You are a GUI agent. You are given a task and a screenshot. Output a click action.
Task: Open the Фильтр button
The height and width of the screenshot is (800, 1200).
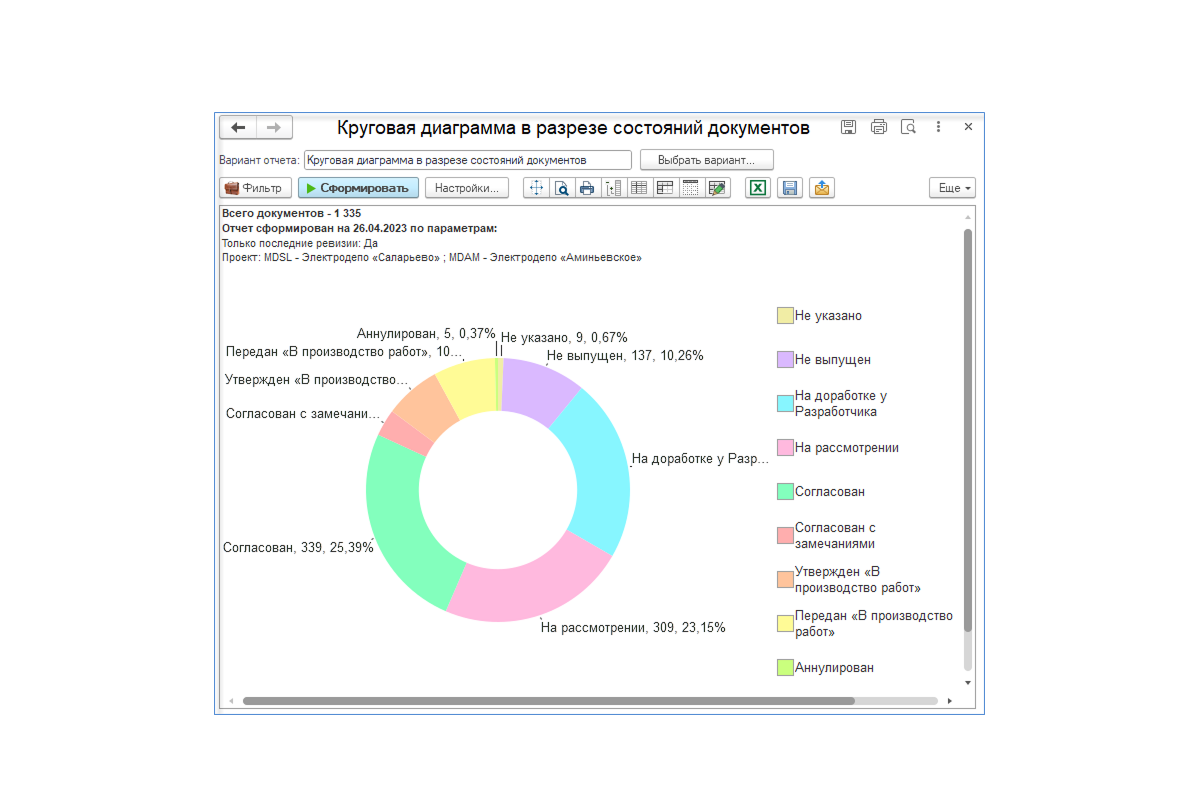[x=255, y=188]
